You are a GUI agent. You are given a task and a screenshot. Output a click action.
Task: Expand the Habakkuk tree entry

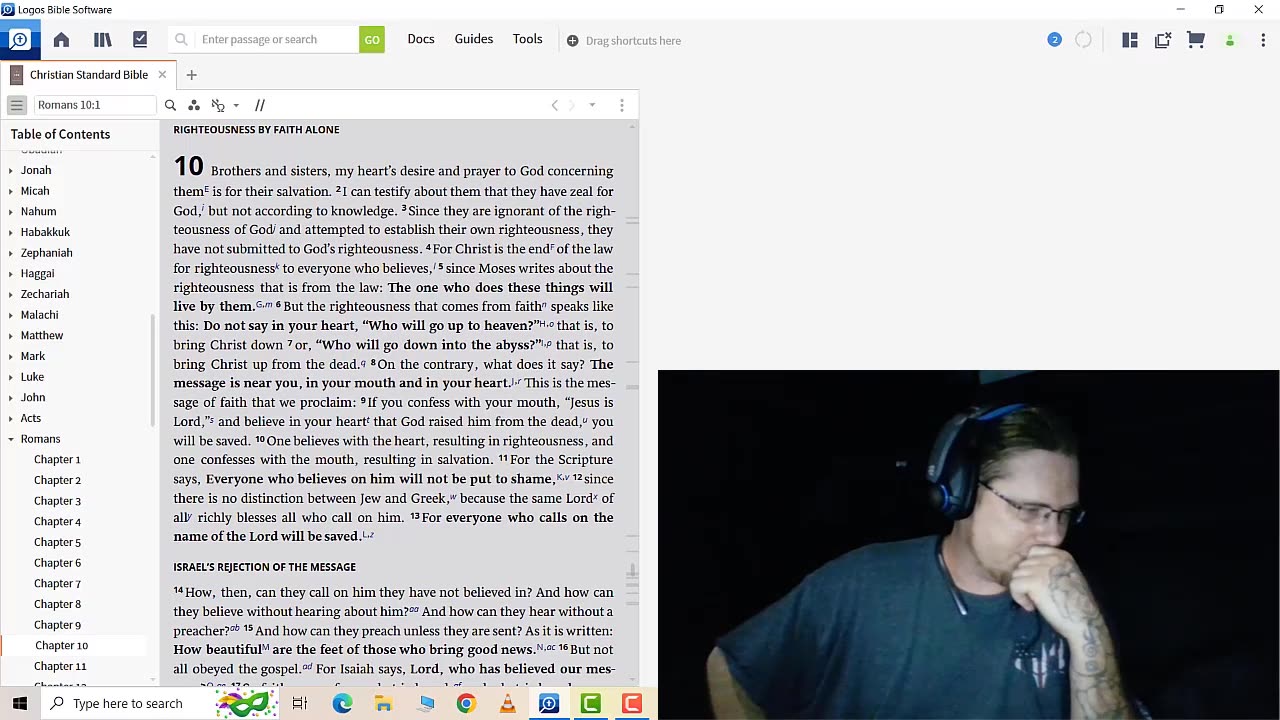pyautogui.click(x=11, y=233)
